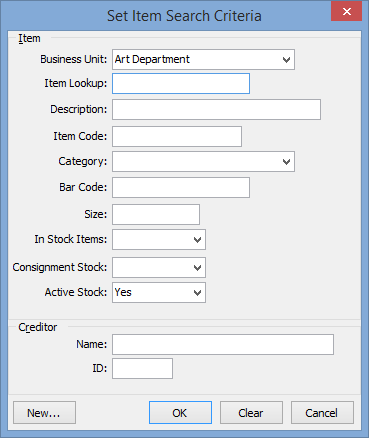Open the Business Unit dropdown
The height and width of the screenshot is (438, 369).
(203, 60)
